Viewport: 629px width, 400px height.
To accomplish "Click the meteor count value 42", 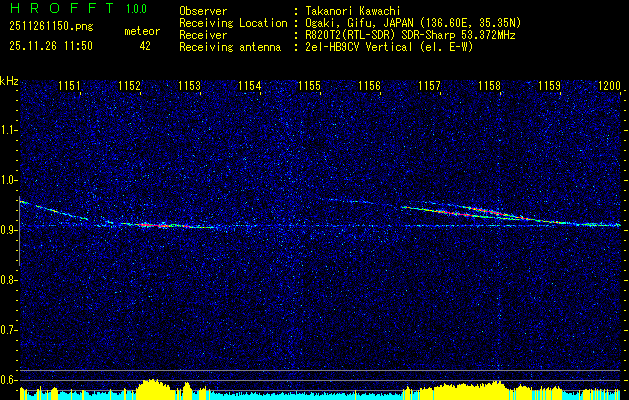I will [145, 46].
